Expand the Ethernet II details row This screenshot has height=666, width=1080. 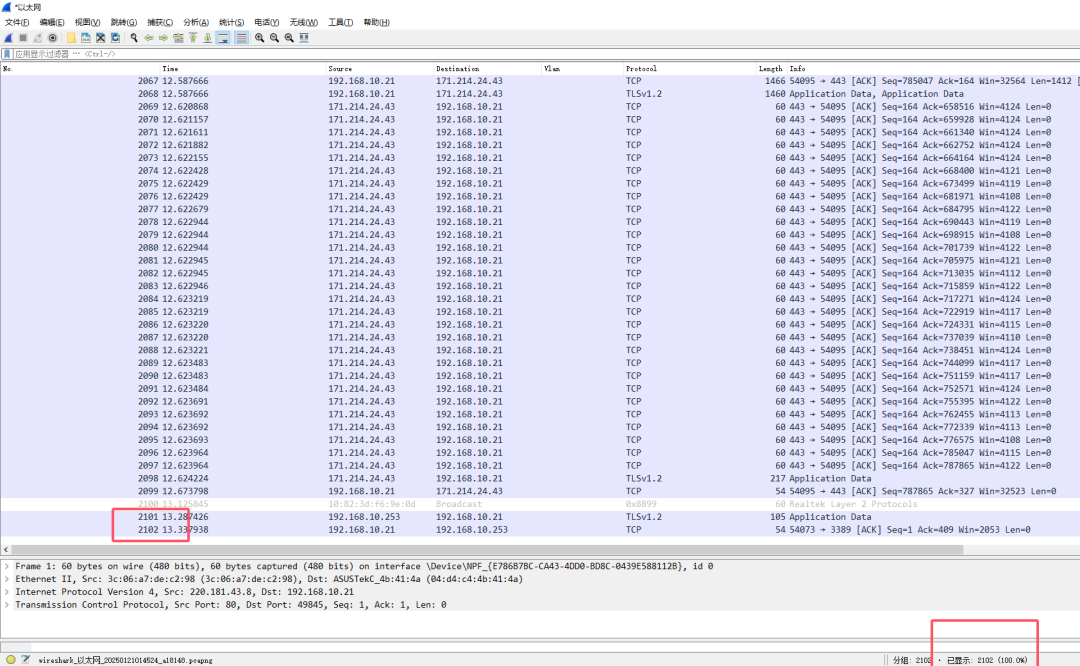coord(7,579)
